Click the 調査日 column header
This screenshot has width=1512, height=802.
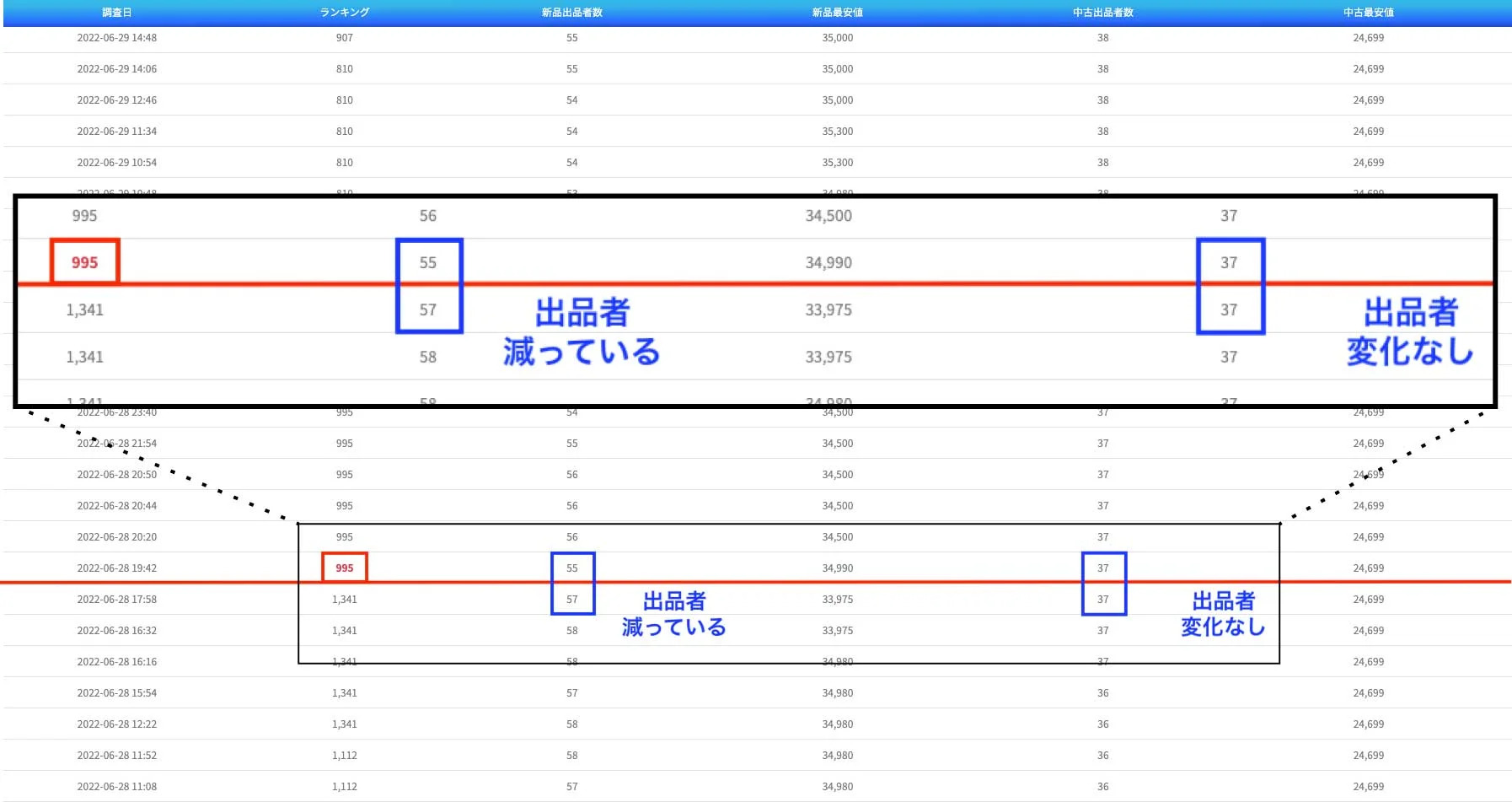coord(116,13)
